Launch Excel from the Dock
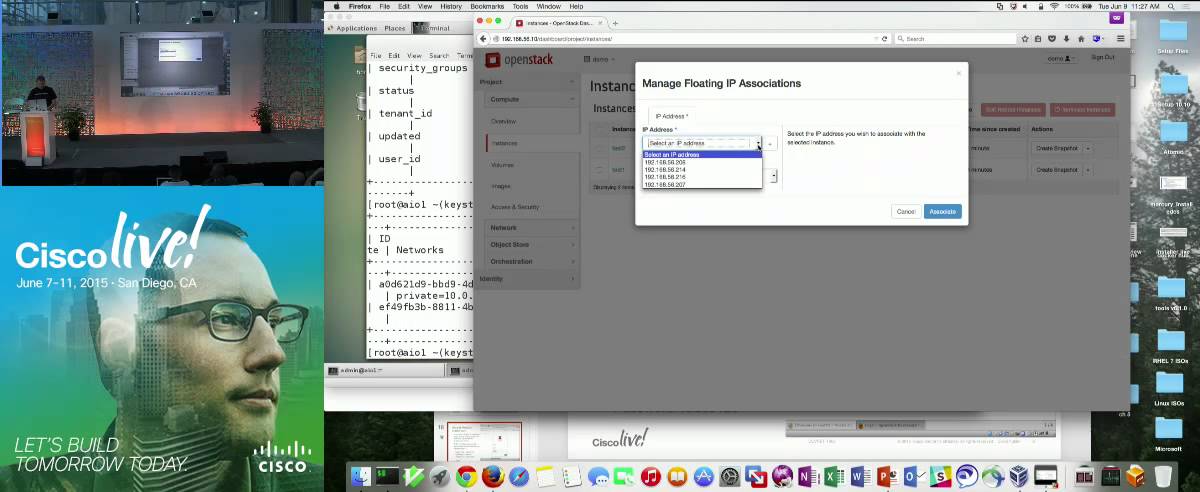1200x492 pixels. 833,476
